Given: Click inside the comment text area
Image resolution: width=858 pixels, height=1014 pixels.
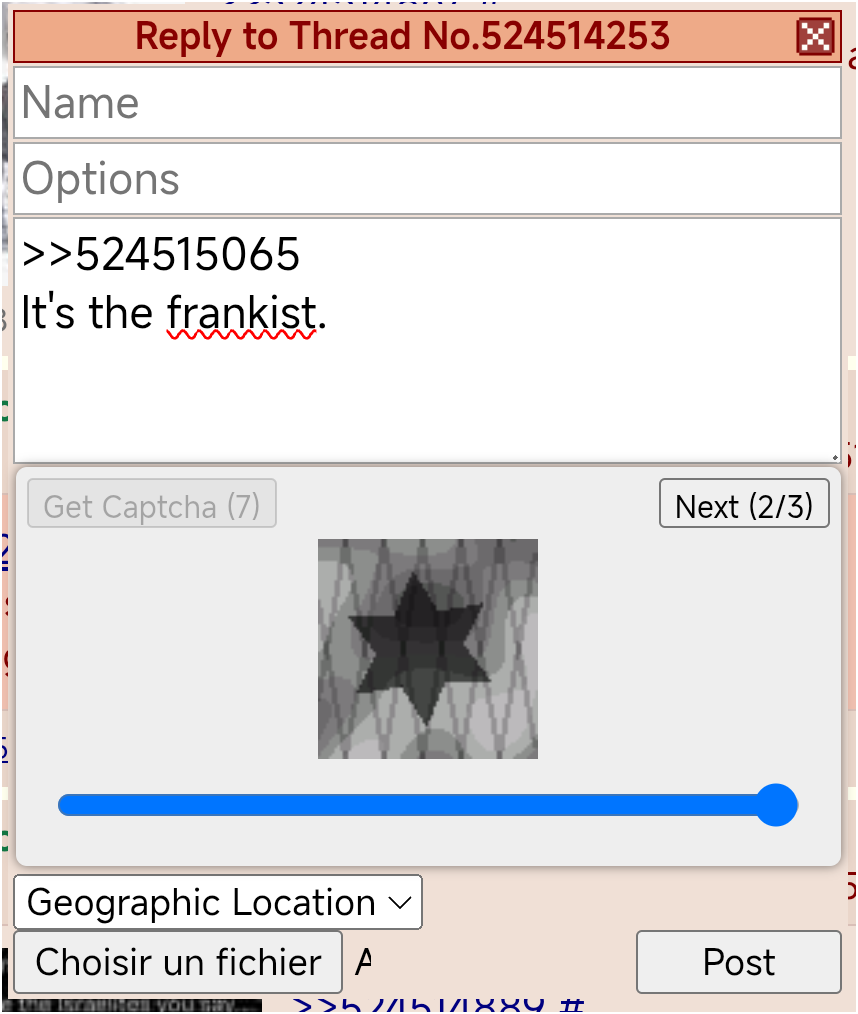Looking at the screenshot, I should point(427,341).
